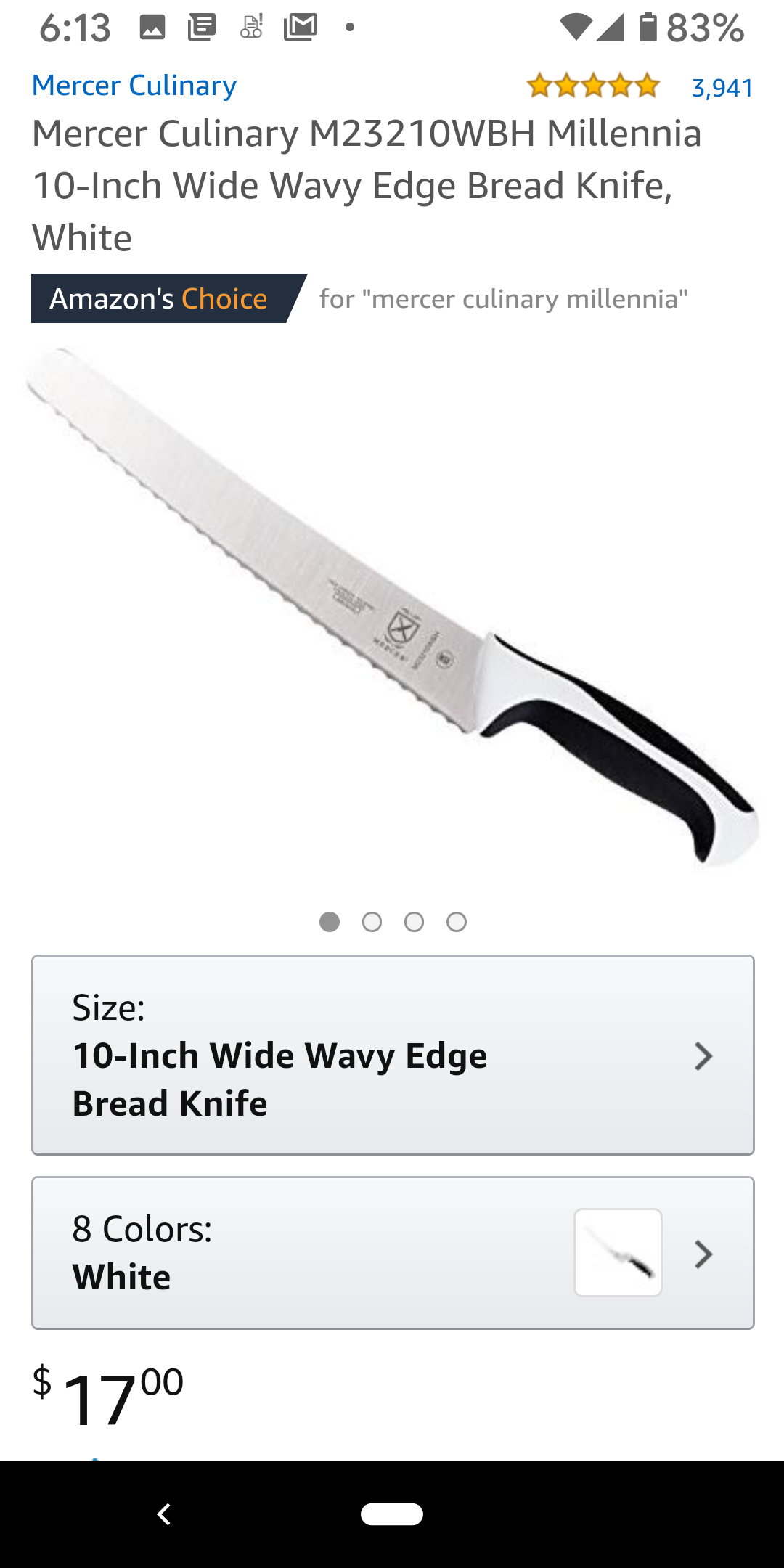Expand the Size selector chevron

click(703, 1056)
